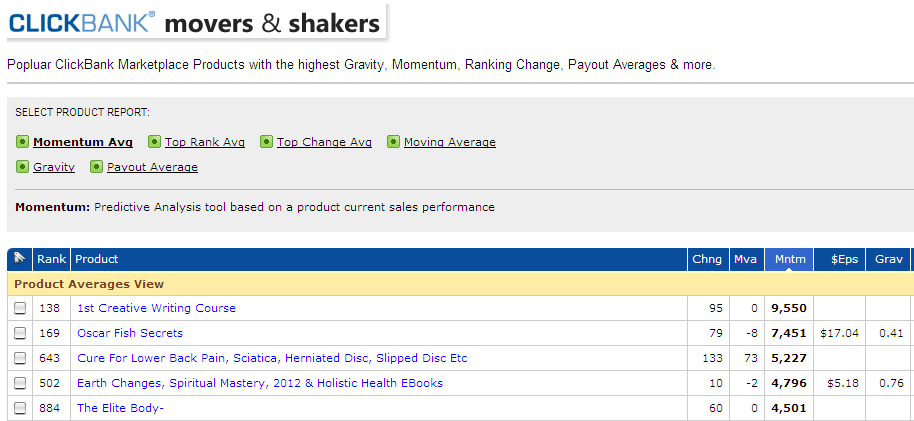
Task: Click the green bullet icon beside Moving Average
Action: (x=393, y=142)
